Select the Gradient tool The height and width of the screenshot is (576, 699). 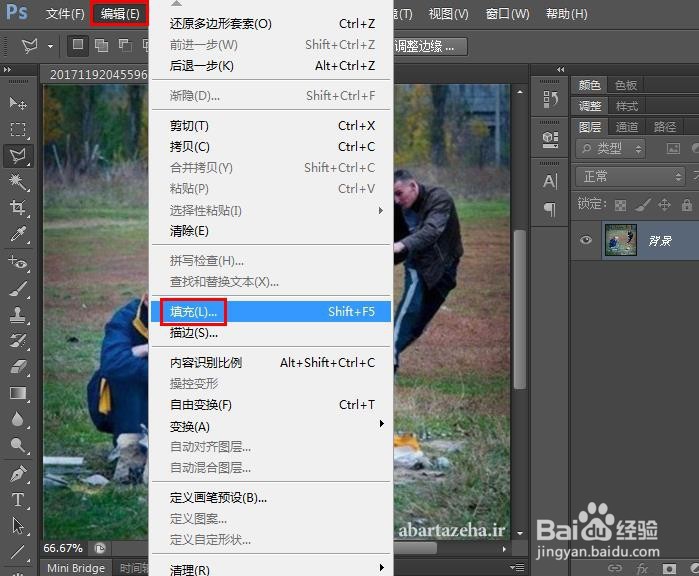click(18, 393)
